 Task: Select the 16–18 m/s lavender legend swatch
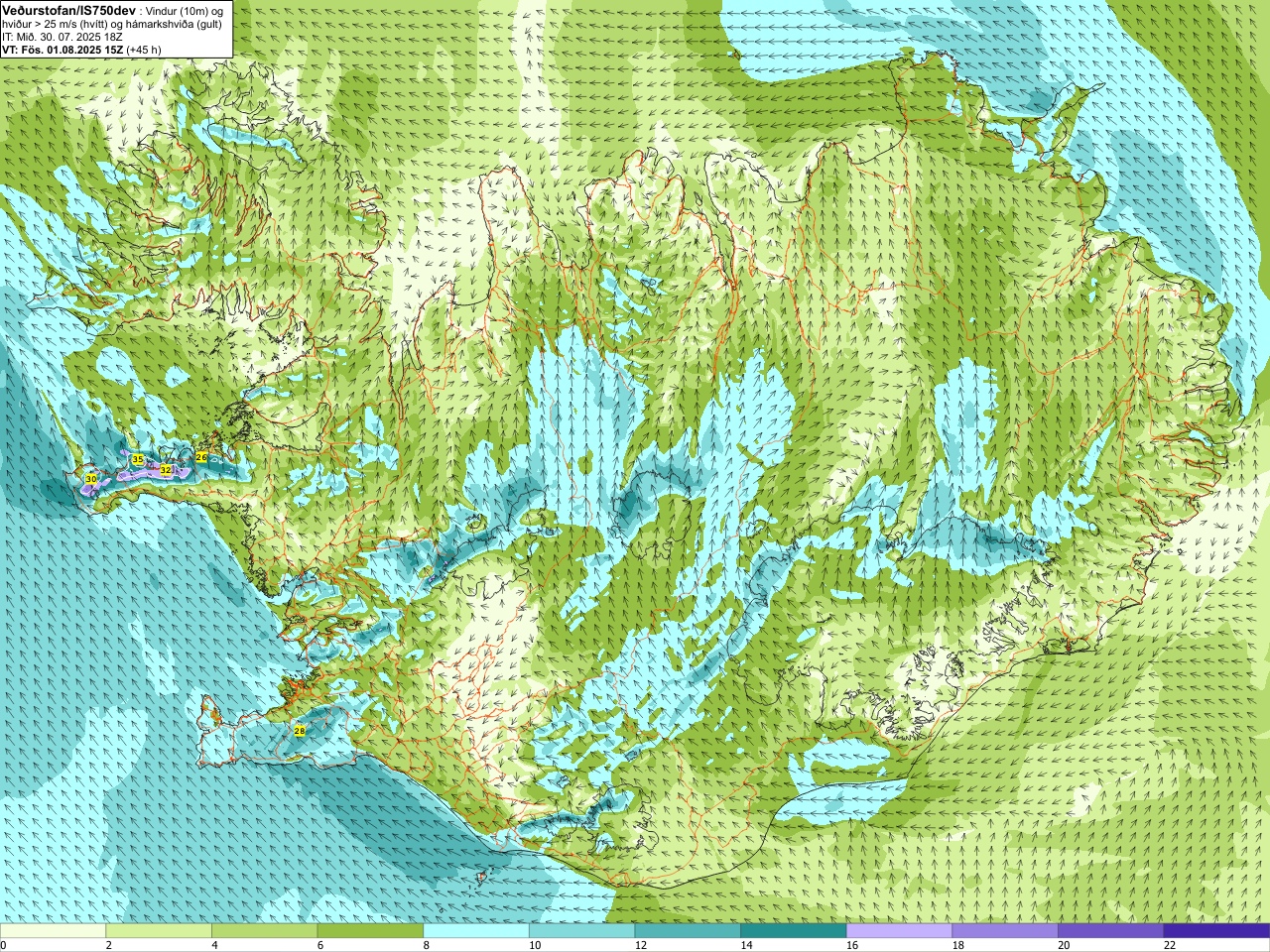(899, 931)
